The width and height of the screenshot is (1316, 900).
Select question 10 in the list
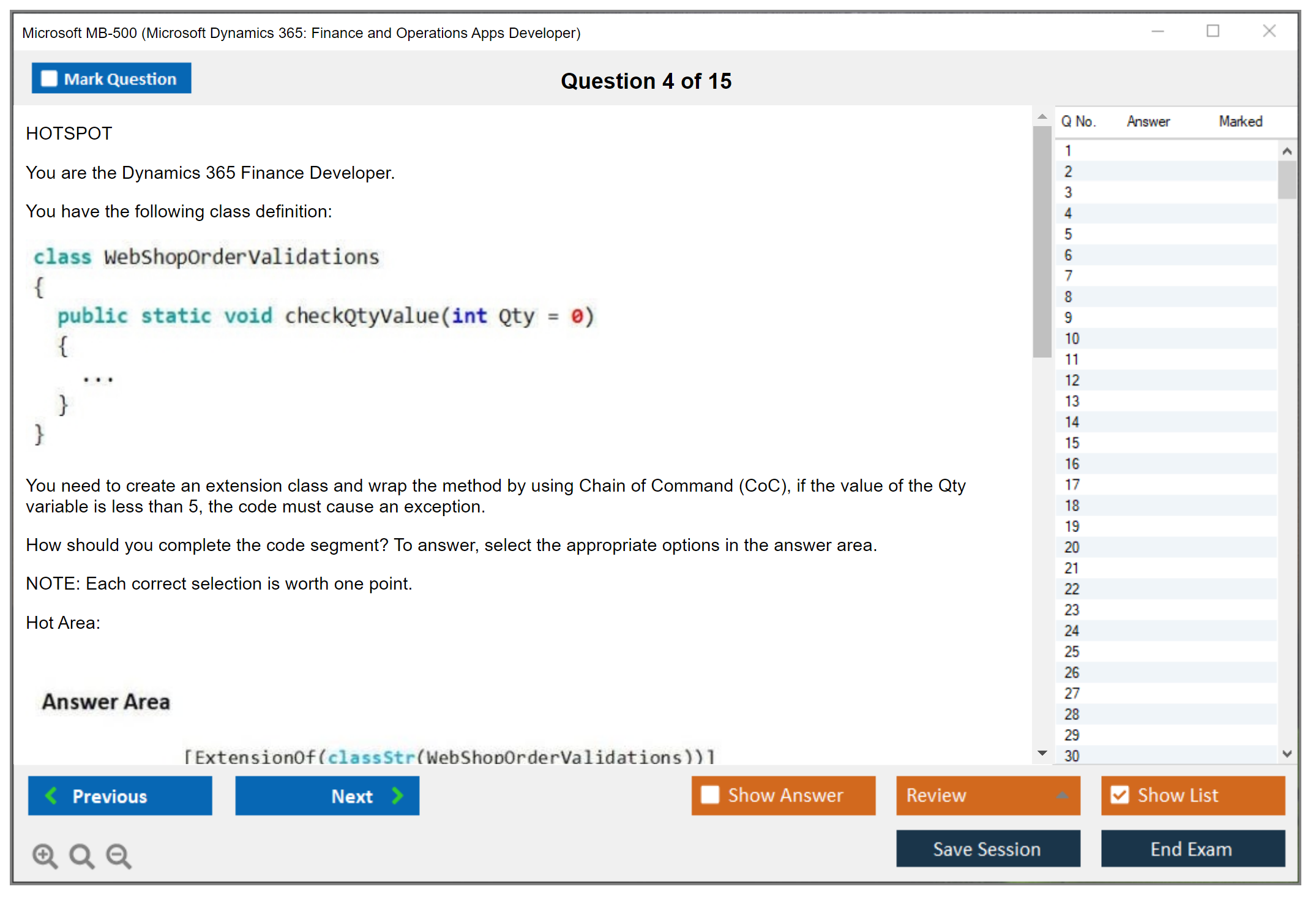click(1072, 339)
